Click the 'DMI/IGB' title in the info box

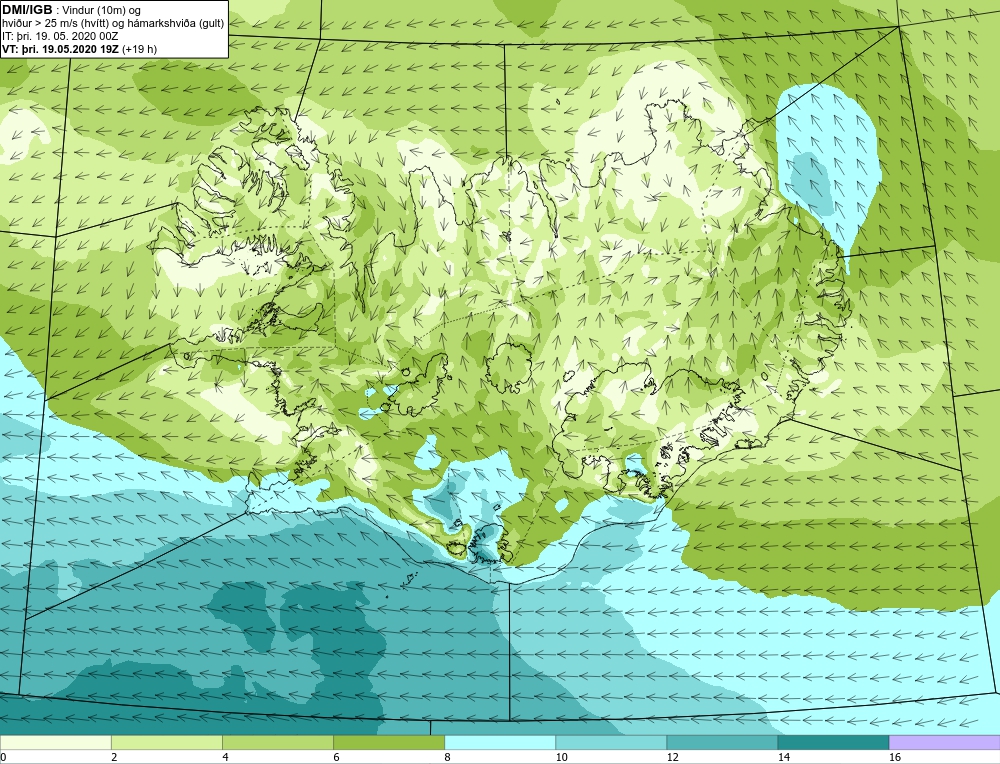point(27,10)
